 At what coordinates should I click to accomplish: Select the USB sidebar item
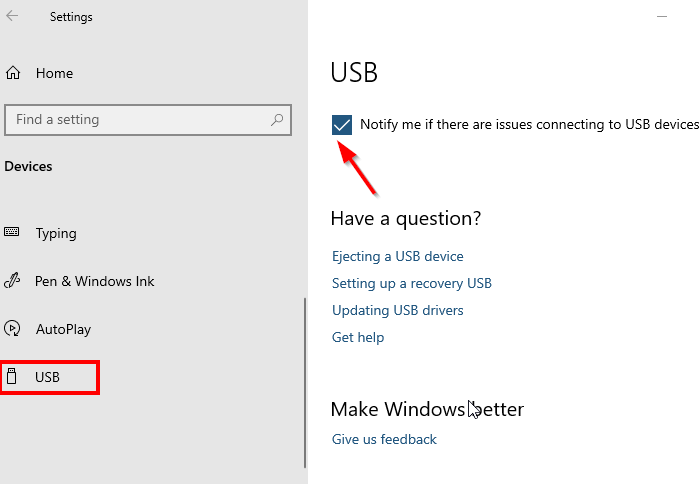click(48, 377)
